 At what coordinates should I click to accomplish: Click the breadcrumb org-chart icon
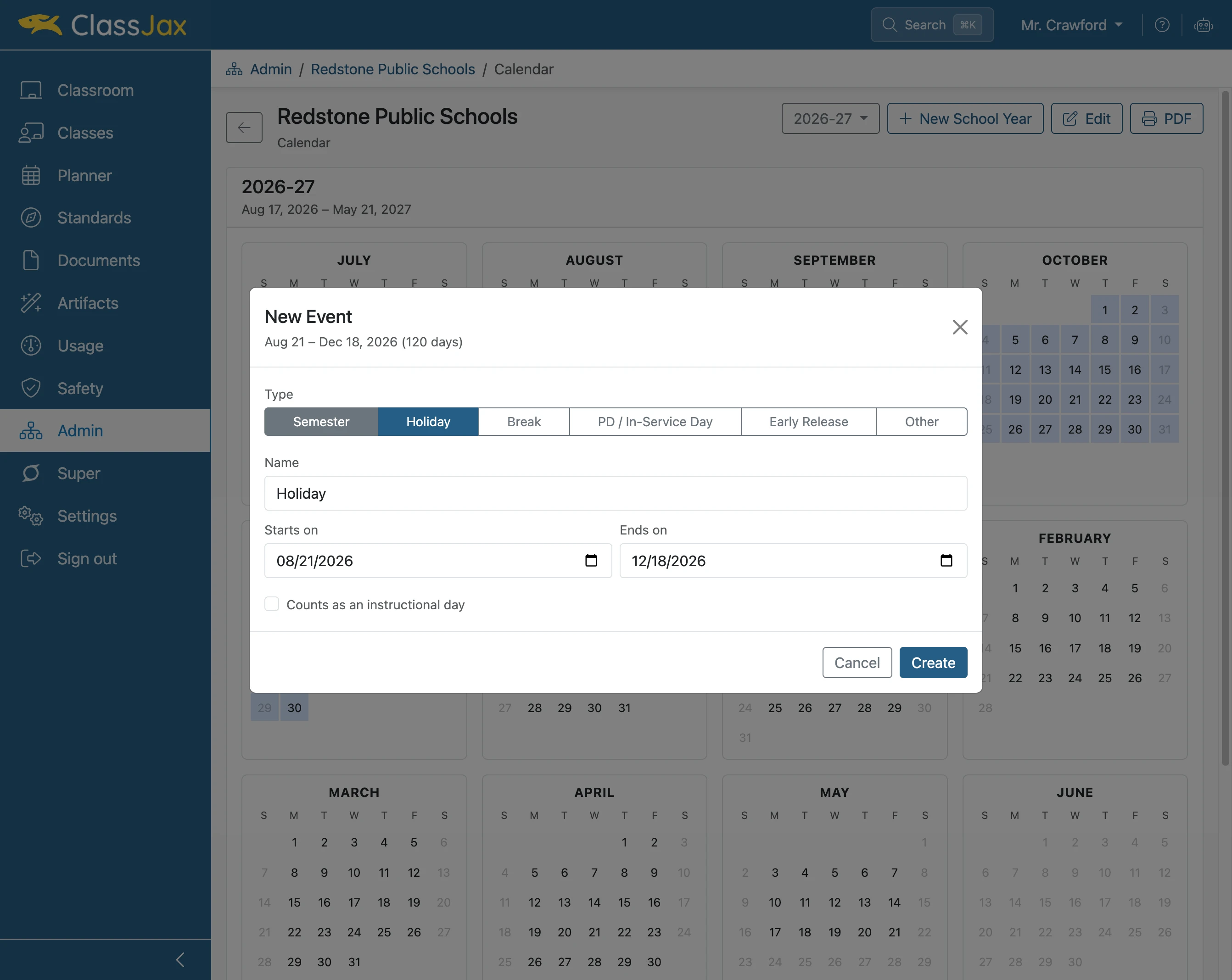point(234,70)
